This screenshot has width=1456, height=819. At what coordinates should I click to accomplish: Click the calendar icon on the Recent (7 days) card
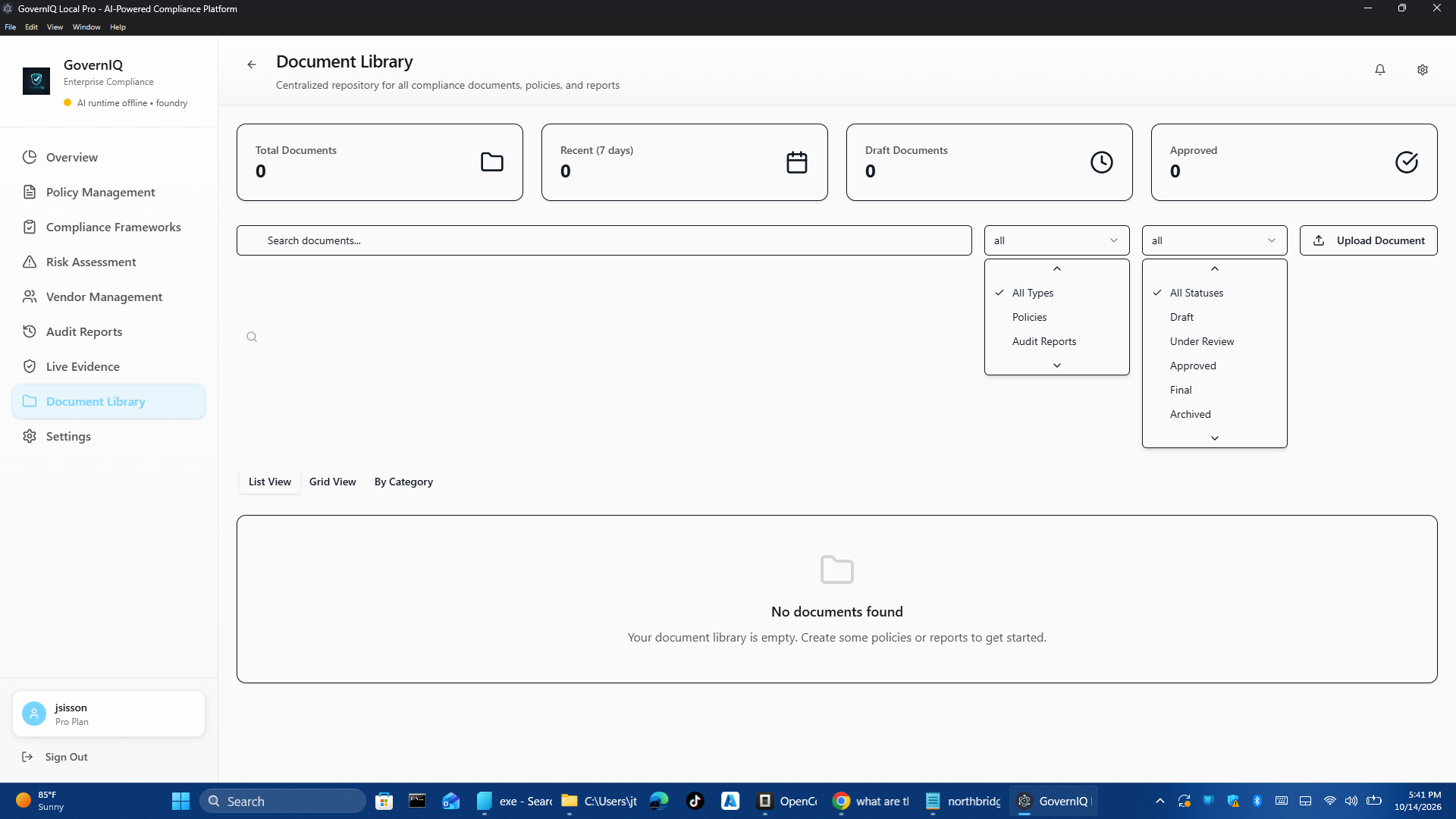click(x=797, y=162)
